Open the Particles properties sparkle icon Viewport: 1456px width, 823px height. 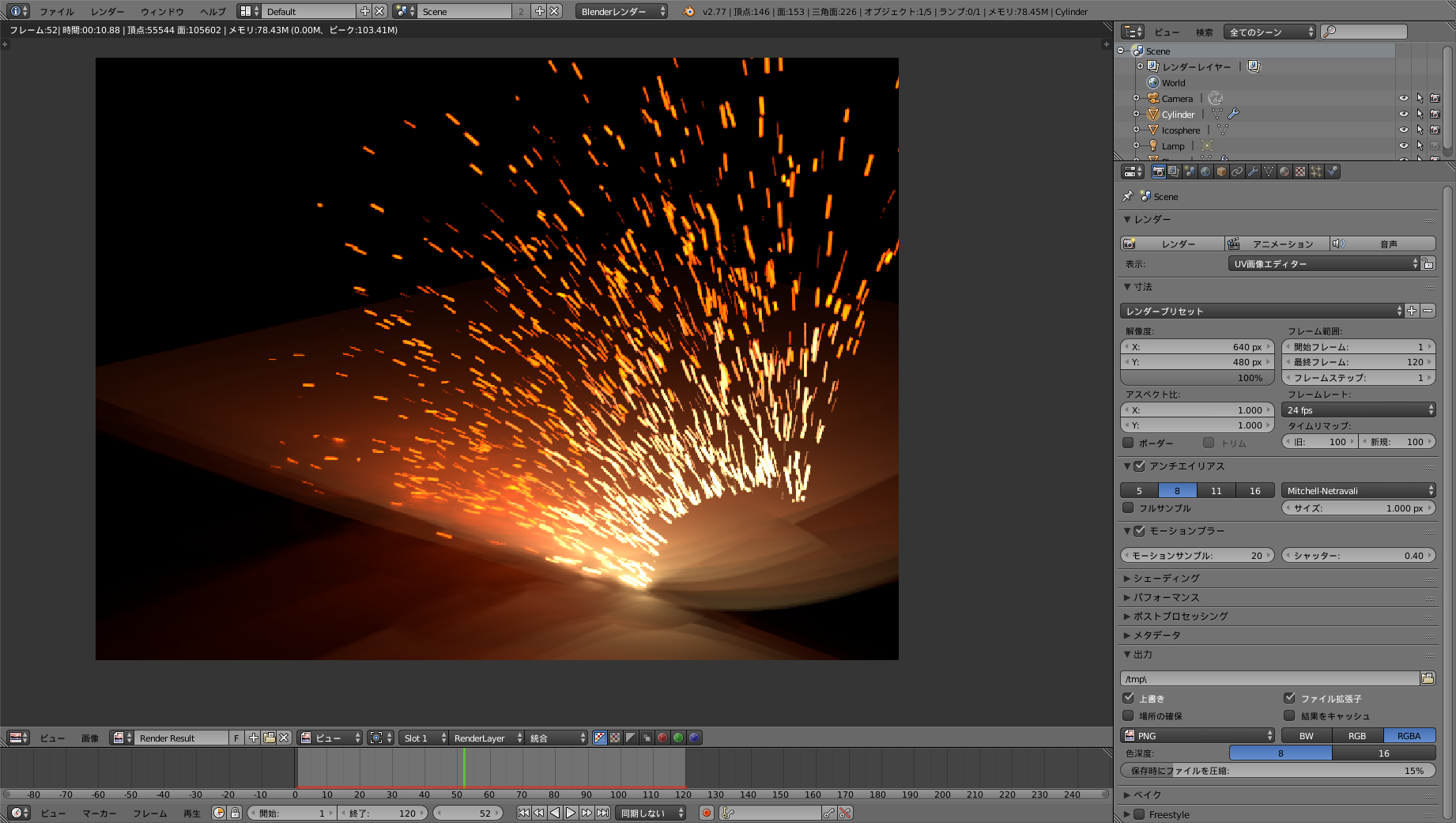click(x=1316, y=172)
